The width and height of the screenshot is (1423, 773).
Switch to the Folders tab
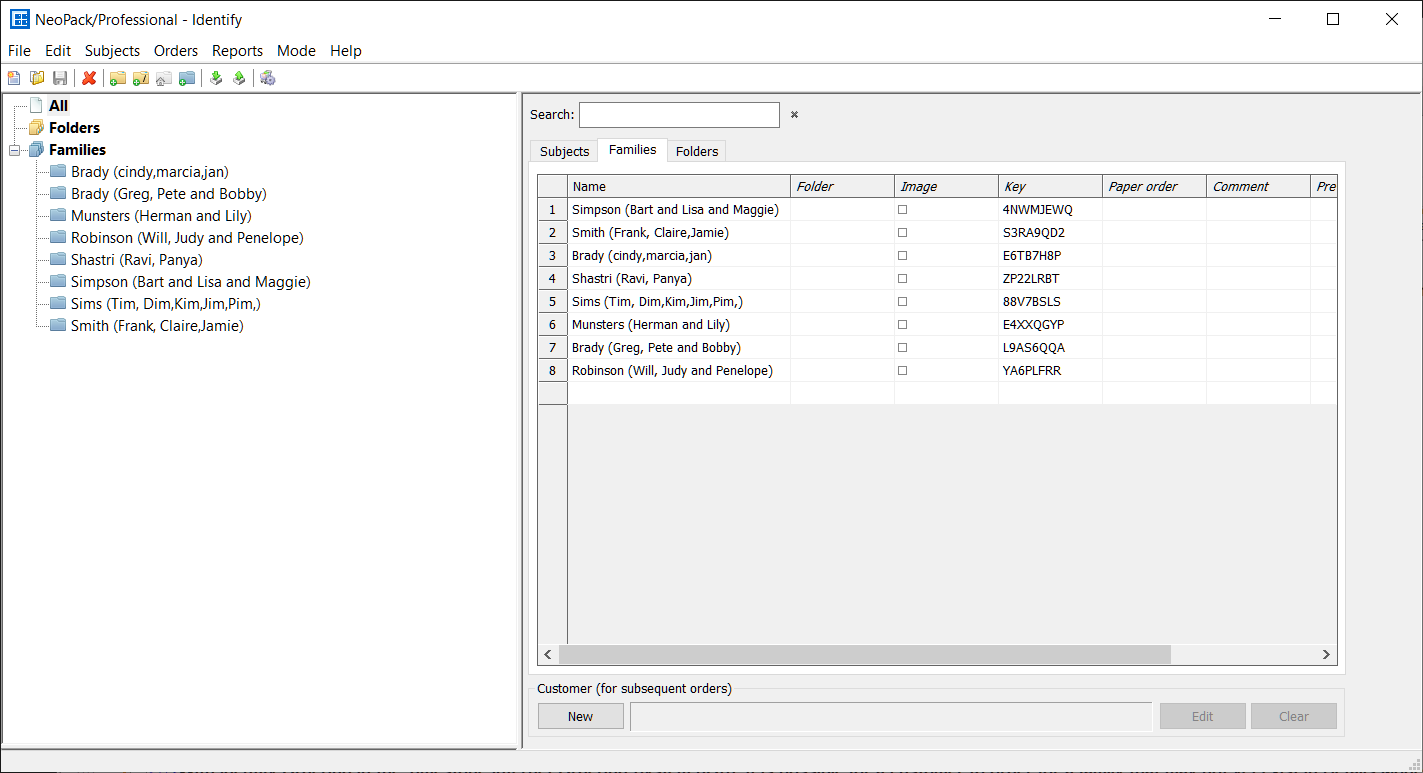[x=697, y=151]
